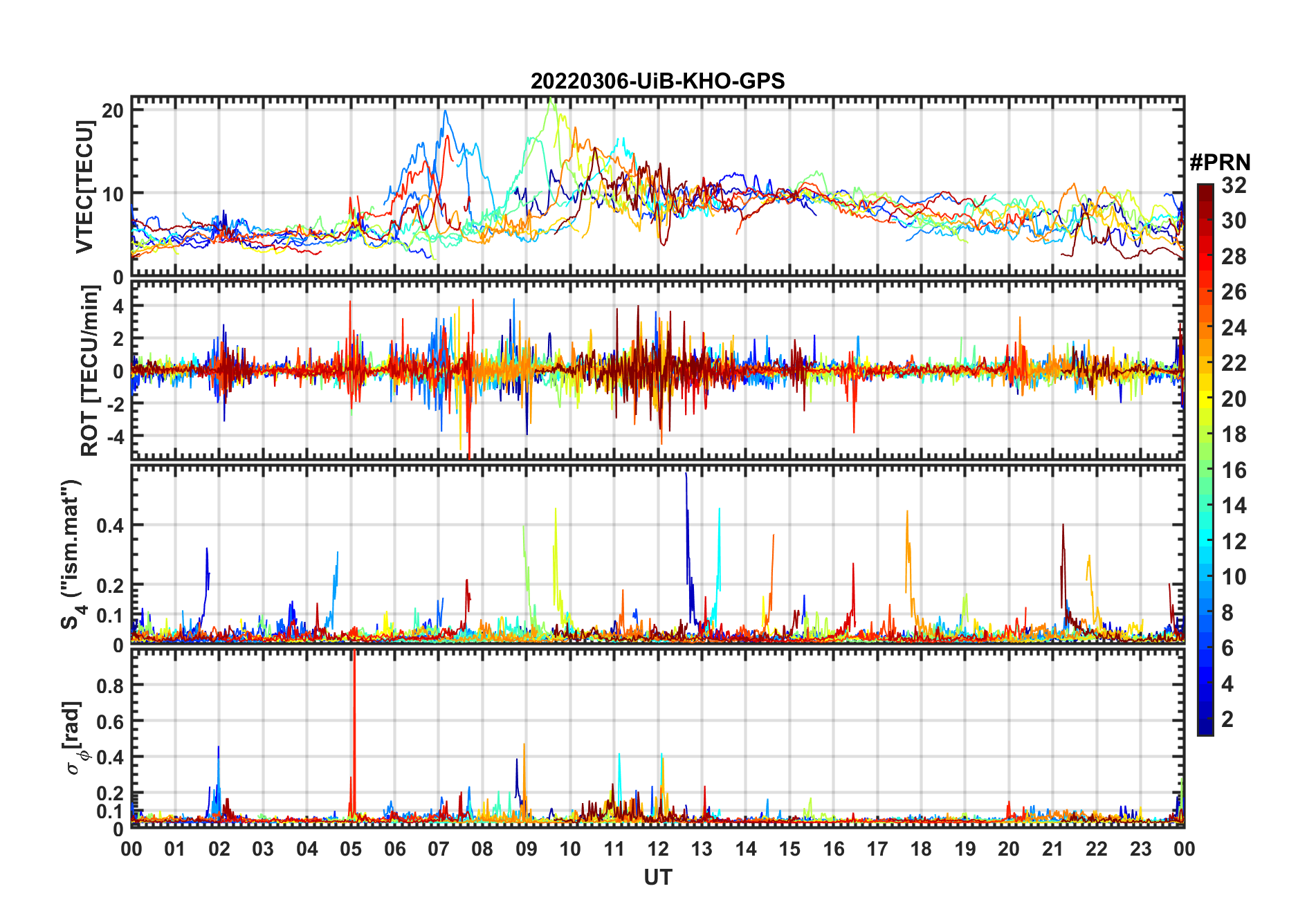Click the "-4" tick on the ROT y-axis
1316x920 pixels.
(x=115, y=436)
